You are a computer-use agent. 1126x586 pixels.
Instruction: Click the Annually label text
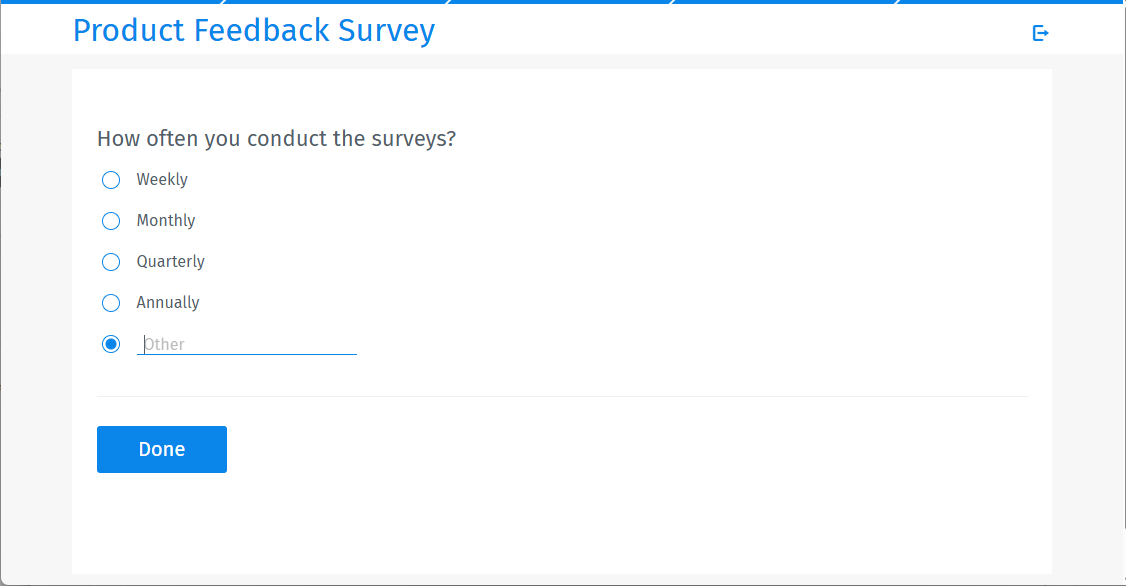point(168,303)
